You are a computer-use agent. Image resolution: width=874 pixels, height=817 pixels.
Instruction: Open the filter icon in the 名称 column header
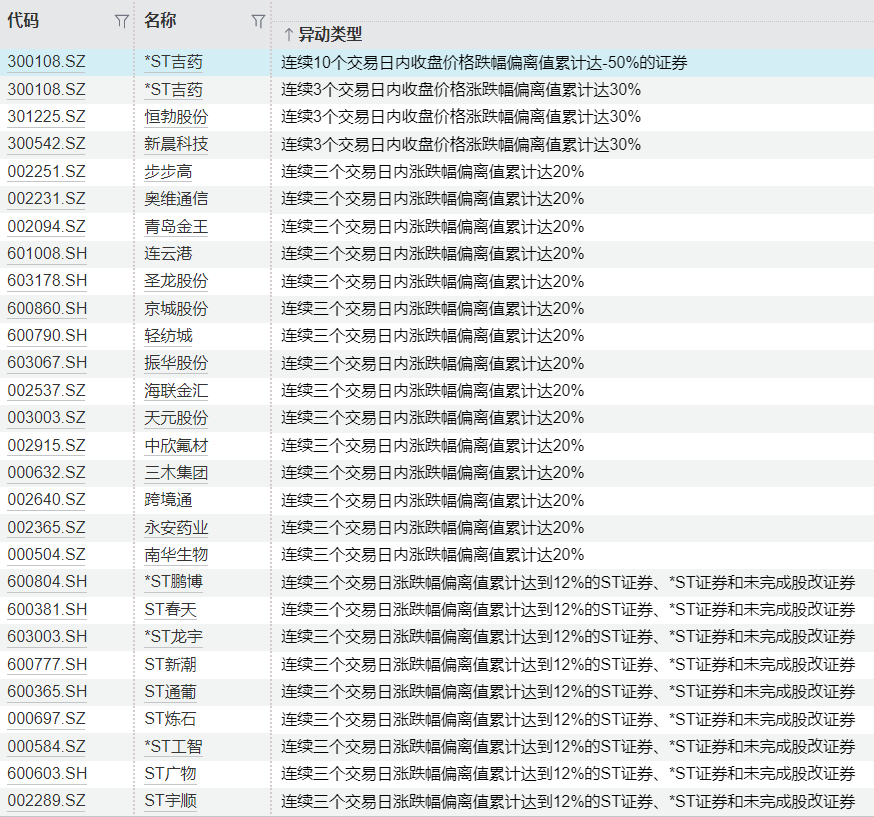[258, 21]
